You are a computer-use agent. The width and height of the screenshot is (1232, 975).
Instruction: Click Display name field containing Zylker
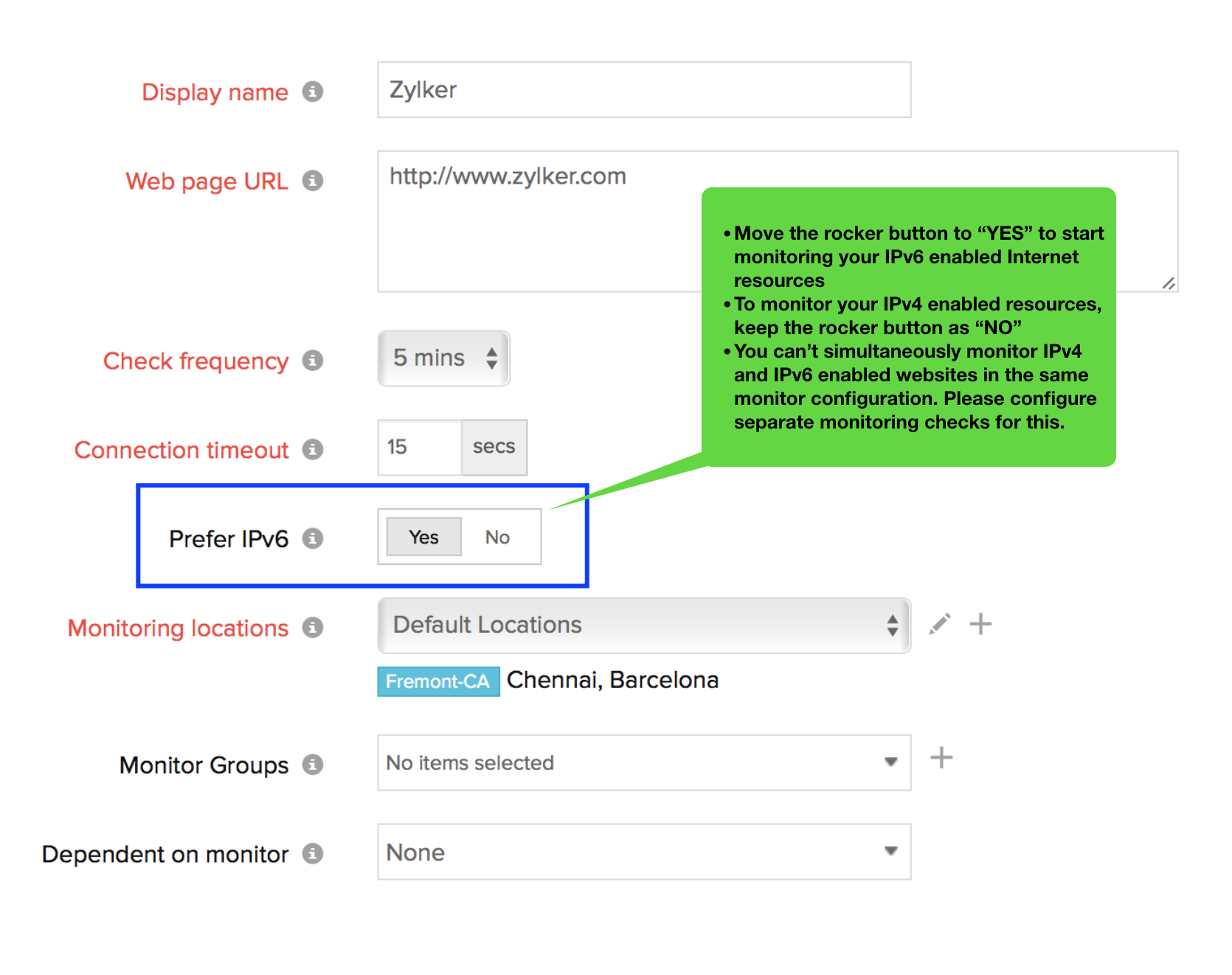(644, 90)
